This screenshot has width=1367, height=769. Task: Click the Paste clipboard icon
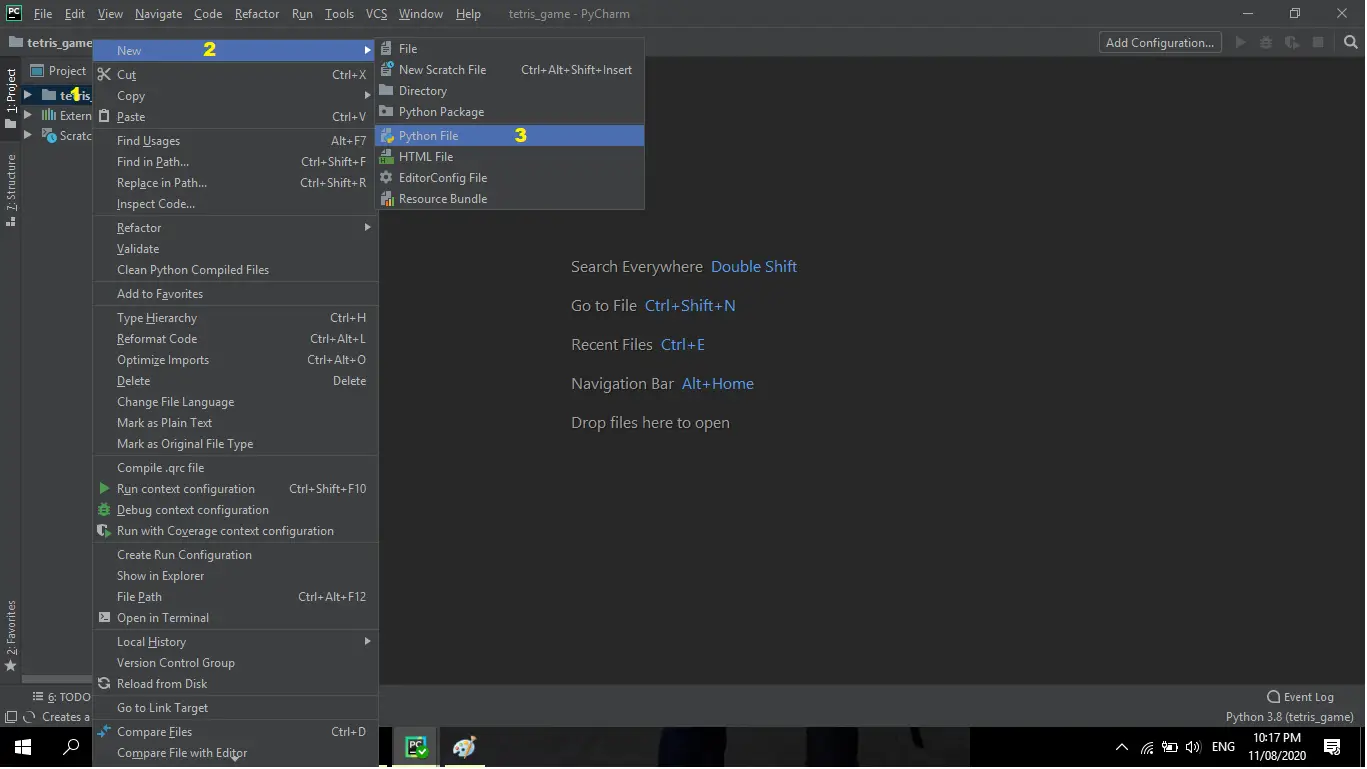104,117
